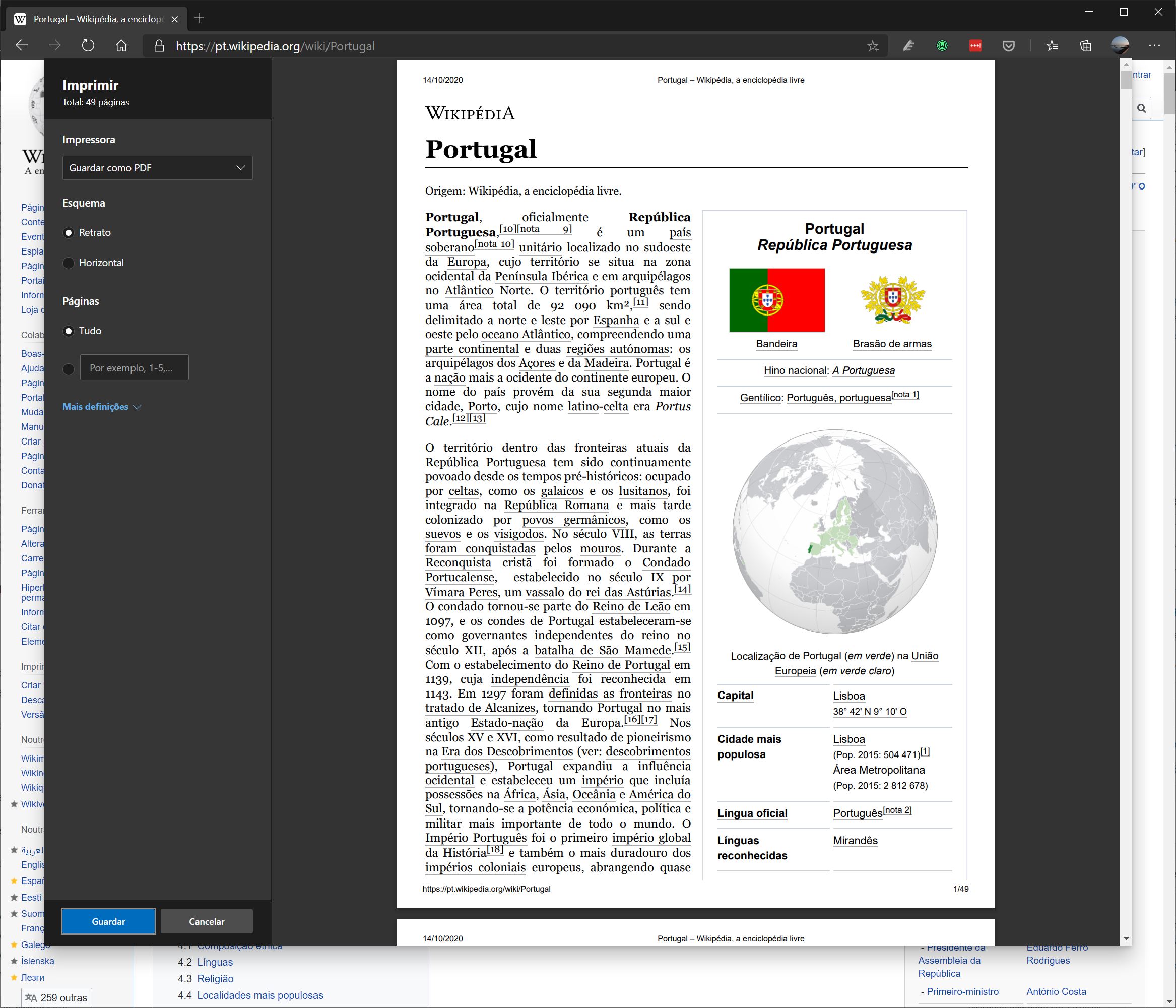Click the Mirandês link in infobox
This screenshot has height=1008, width=1176.
pos(856,841)
